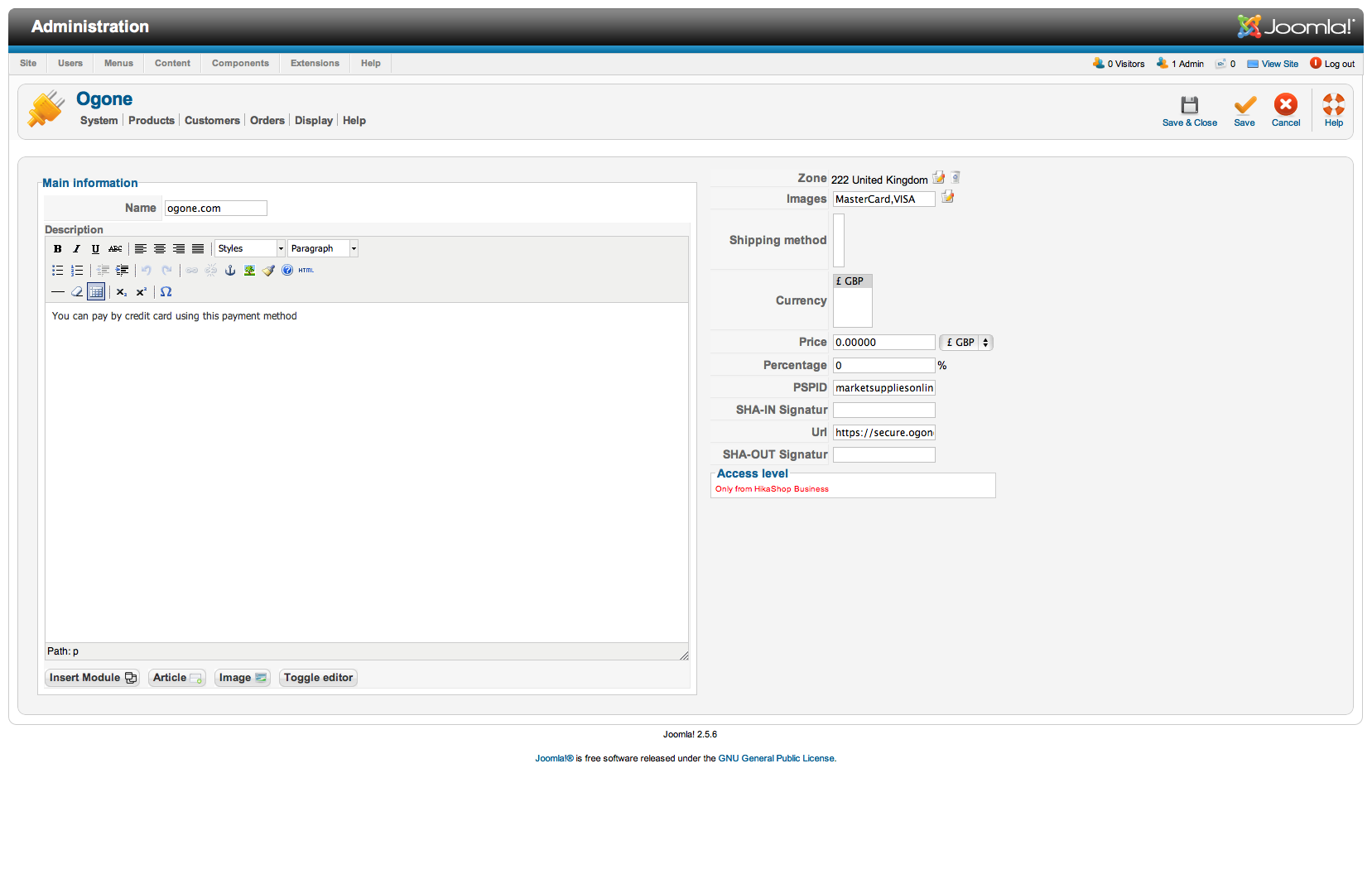The height and width of the screenshot is (893, 1372).
Task: Delete the selected zone with the trash icon
Action: point(956,177)
